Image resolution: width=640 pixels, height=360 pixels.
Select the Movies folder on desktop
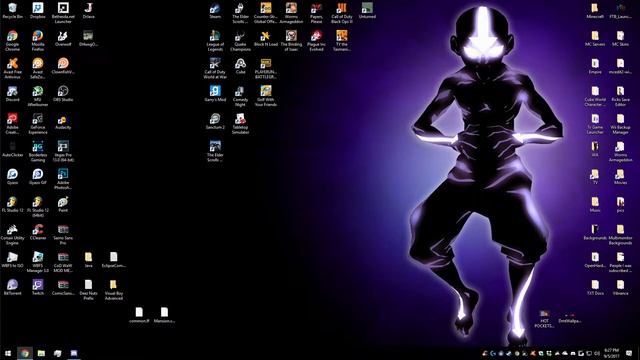tap(620, 177)
